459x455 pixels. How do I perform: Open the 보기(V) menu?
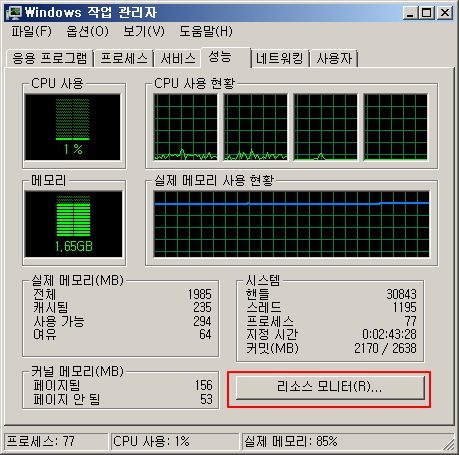pos(144,32)
